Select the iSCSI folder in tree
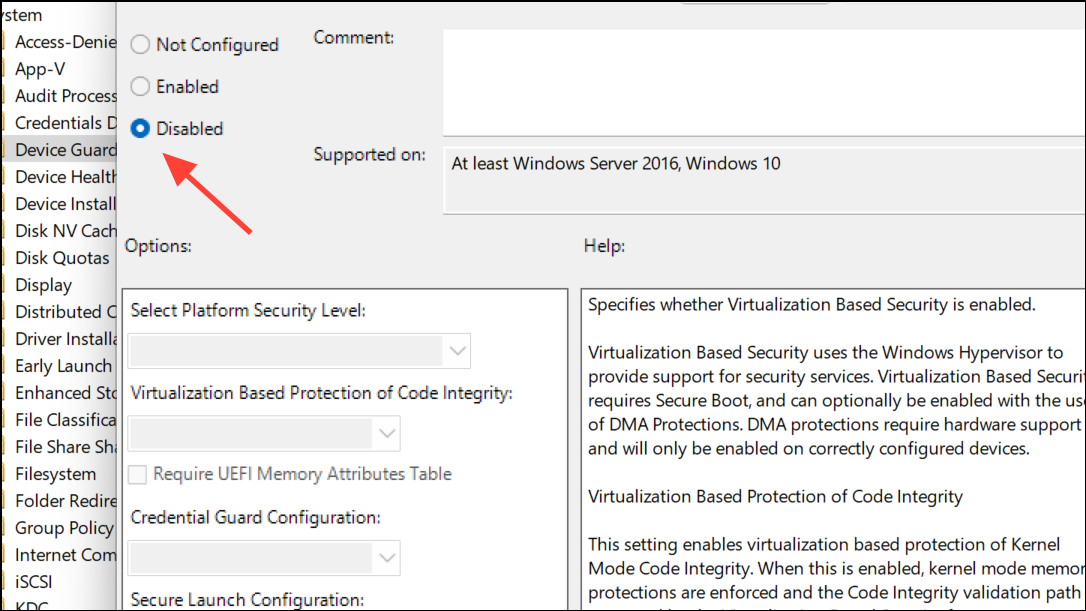Screen dimensions: 1086x611 tap(33, 583)
